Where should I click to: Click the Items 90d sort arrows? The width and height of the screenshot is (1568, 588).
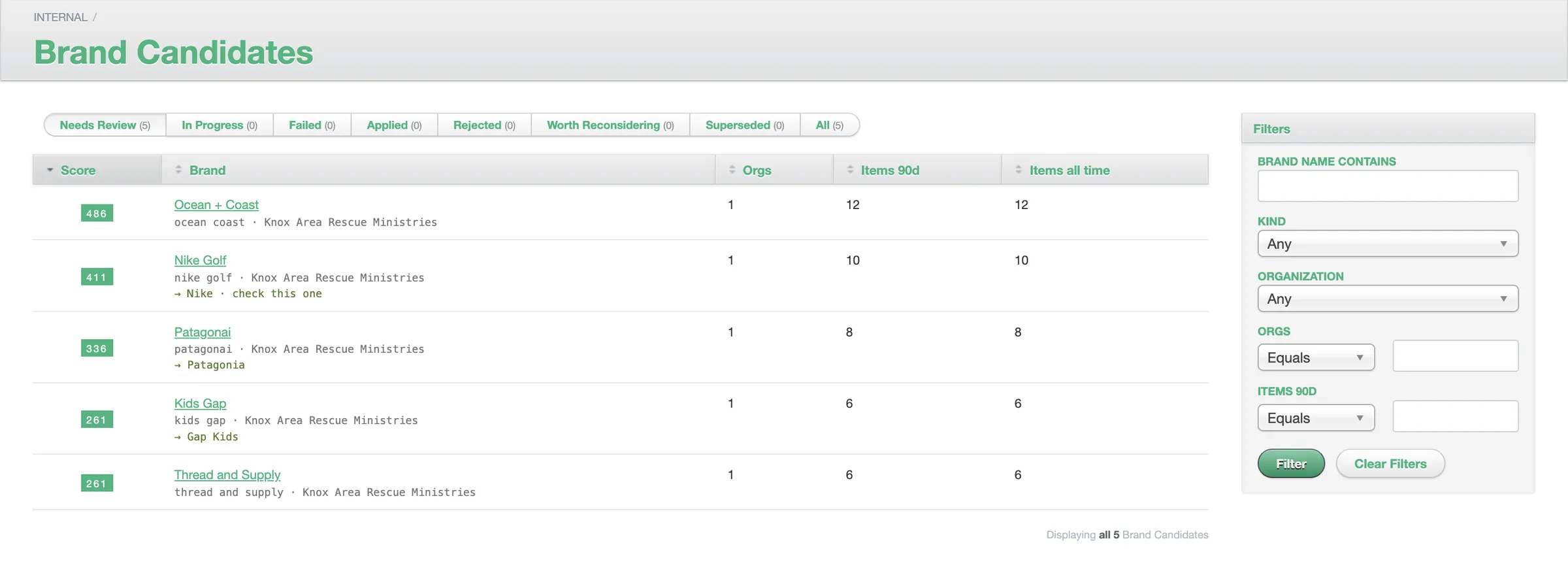(x=850, y=170)
